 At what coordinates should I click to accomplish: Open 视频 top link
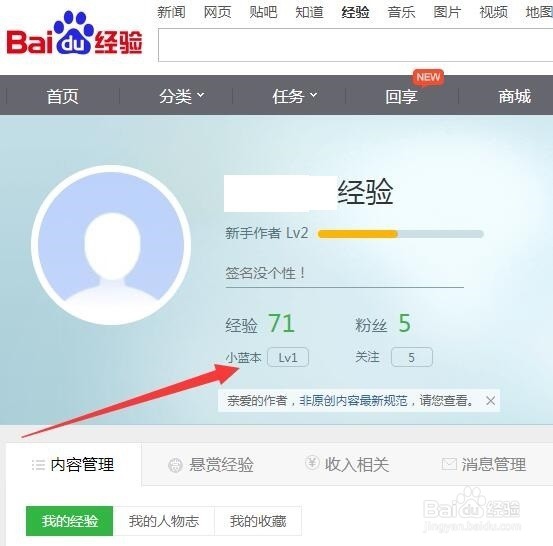point(493,12)
